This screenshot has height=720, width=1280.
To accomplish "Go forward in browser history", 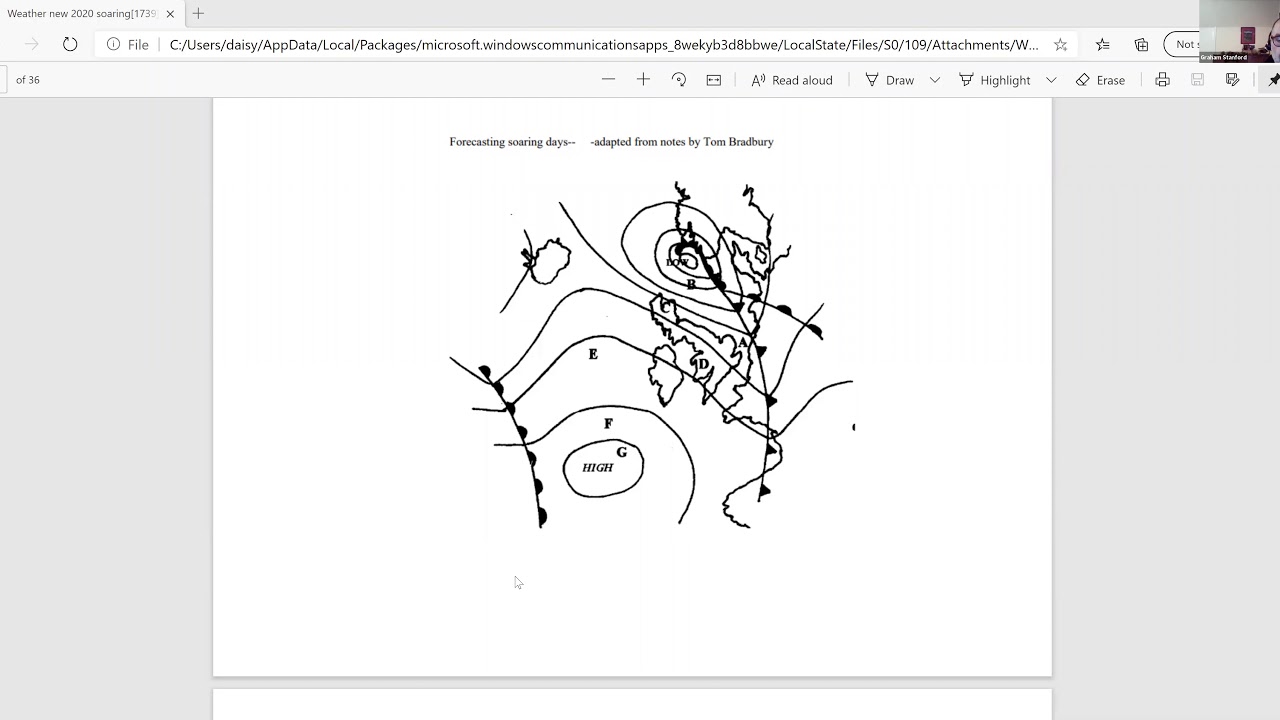I will [32, 44].
